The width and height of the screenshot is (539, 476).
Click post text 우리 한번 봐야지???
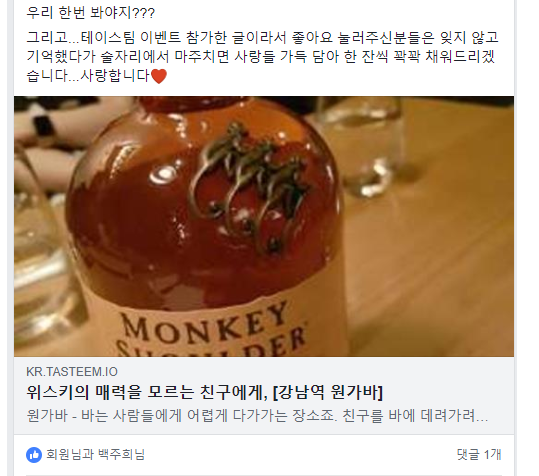point(90,13)
